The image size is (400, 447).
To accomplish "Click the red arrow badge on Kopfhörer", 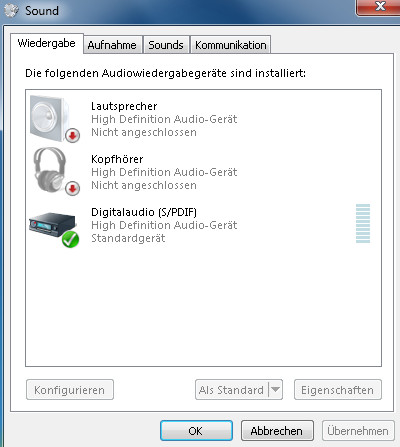I will pos(72,189).
